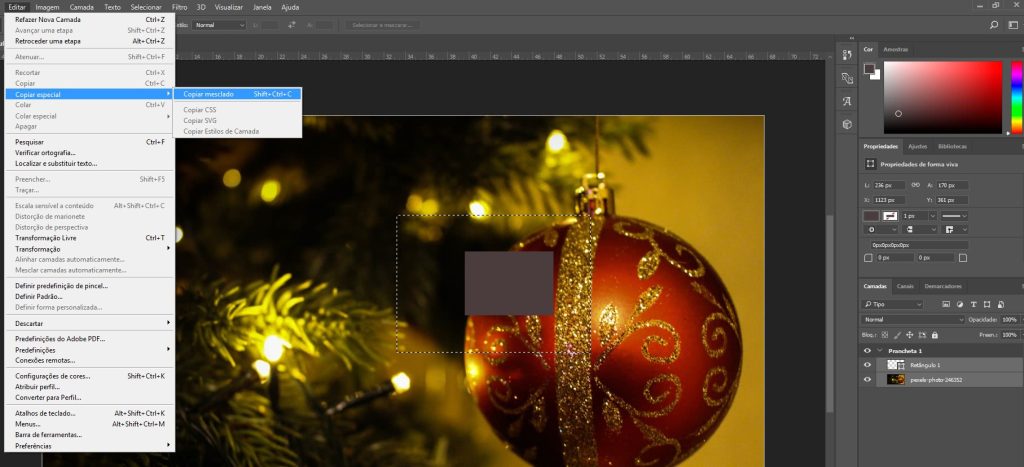Open Preferências submenu entry
This screenshot has height=467, width=1024.
tap(89, 446)
